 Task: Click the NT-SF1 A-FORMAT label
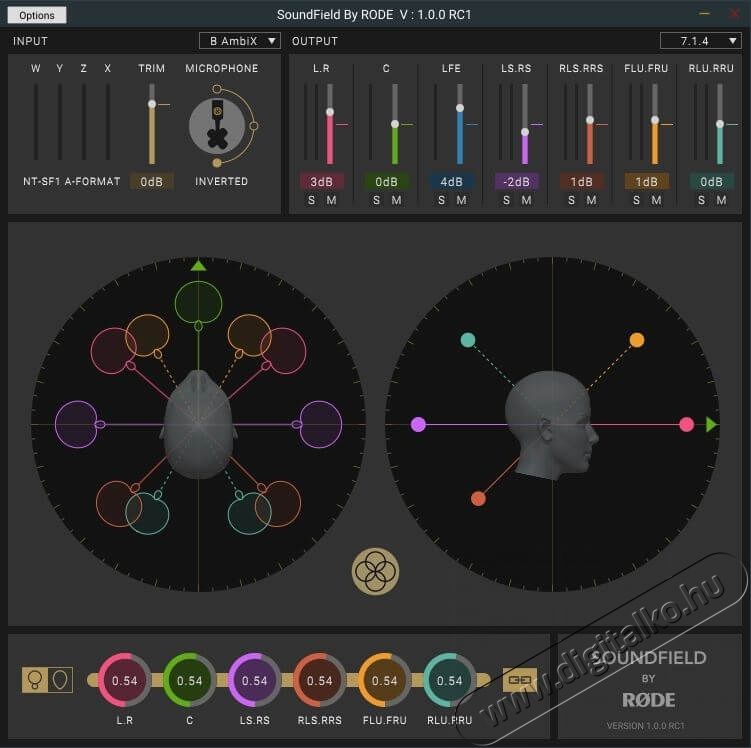pyautogui.click(x=72, y=181)
